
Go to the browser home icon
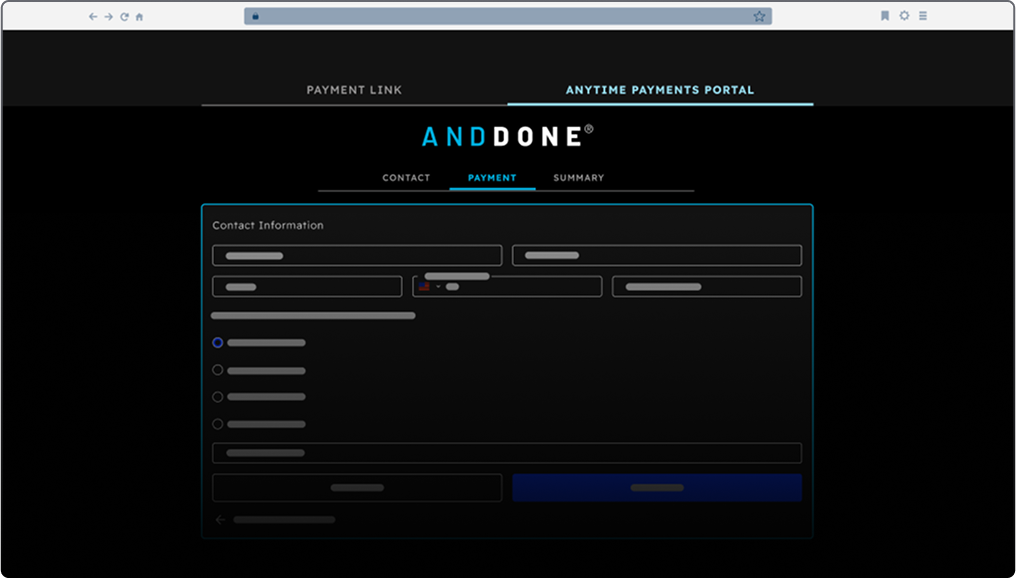pyautogui.click(x=139, y=17)
